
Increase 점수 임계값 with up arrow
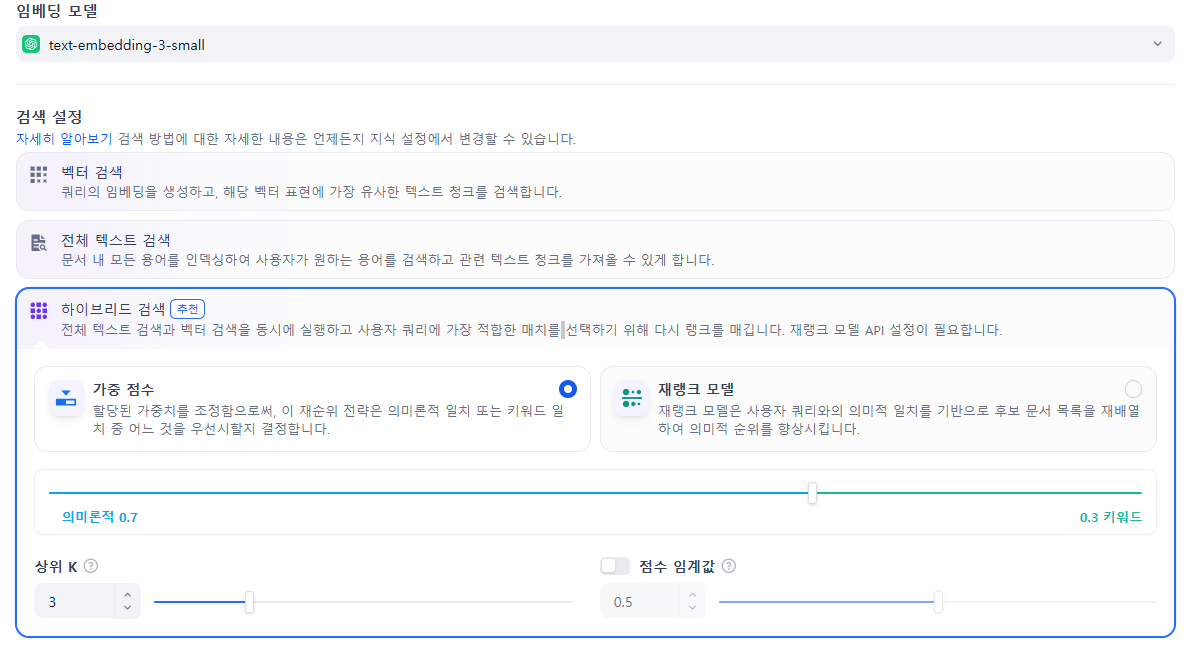click(693, 595)
